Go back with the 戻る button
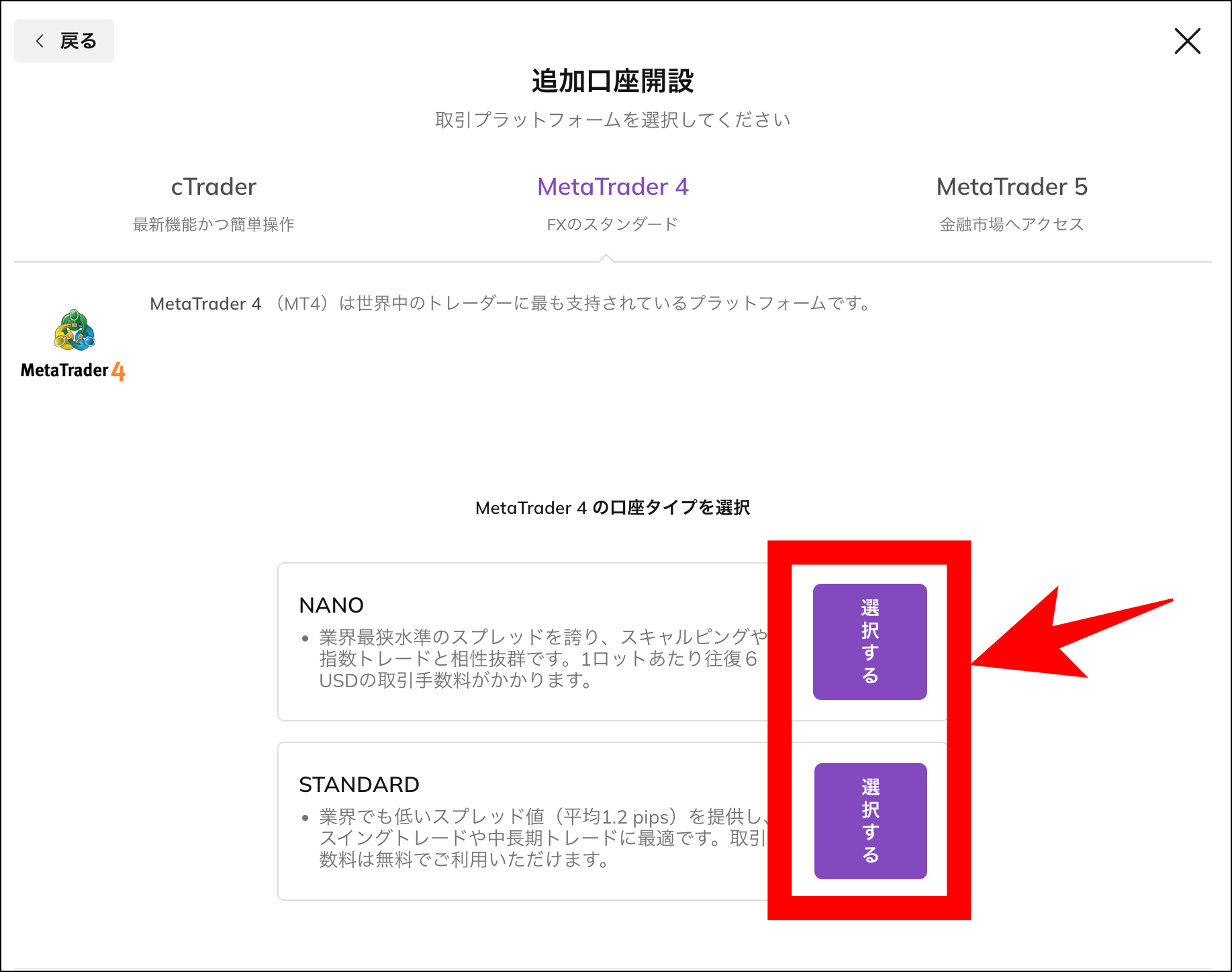This screenshot has width=1232, height=972. pos(64,41)
